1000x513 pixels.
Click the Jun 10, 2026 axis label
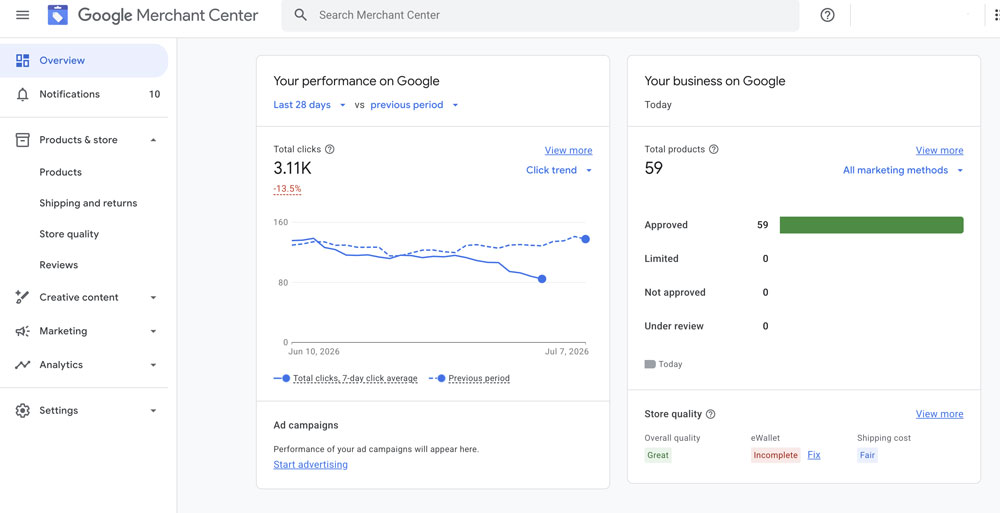click(314, 352)
